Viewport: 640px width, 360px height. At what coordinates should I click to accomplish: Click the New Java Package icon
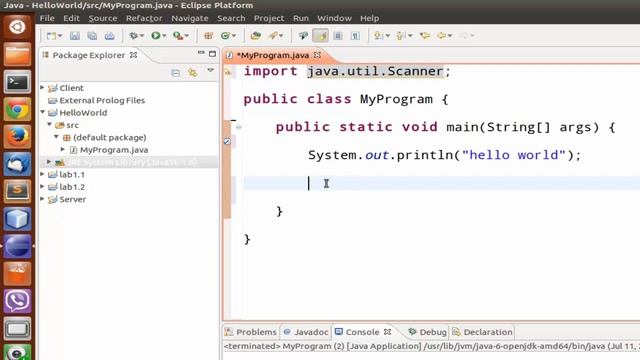tap(208, 36)
